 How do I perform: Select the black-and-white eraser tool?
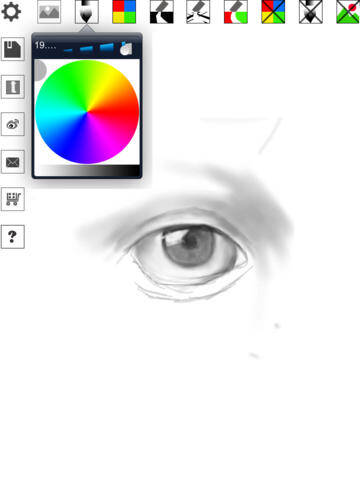coord(162,12)
